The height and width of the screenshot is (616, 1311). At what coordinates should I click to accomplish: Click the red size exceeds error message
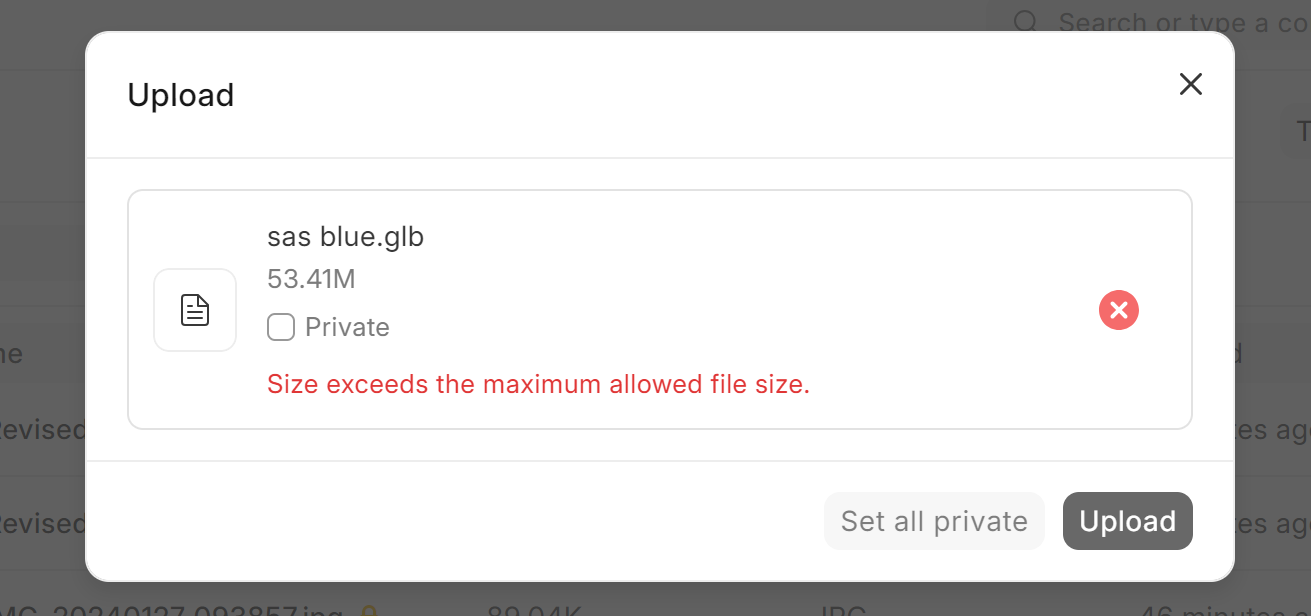pyautogui.click(x=538, y=384)
